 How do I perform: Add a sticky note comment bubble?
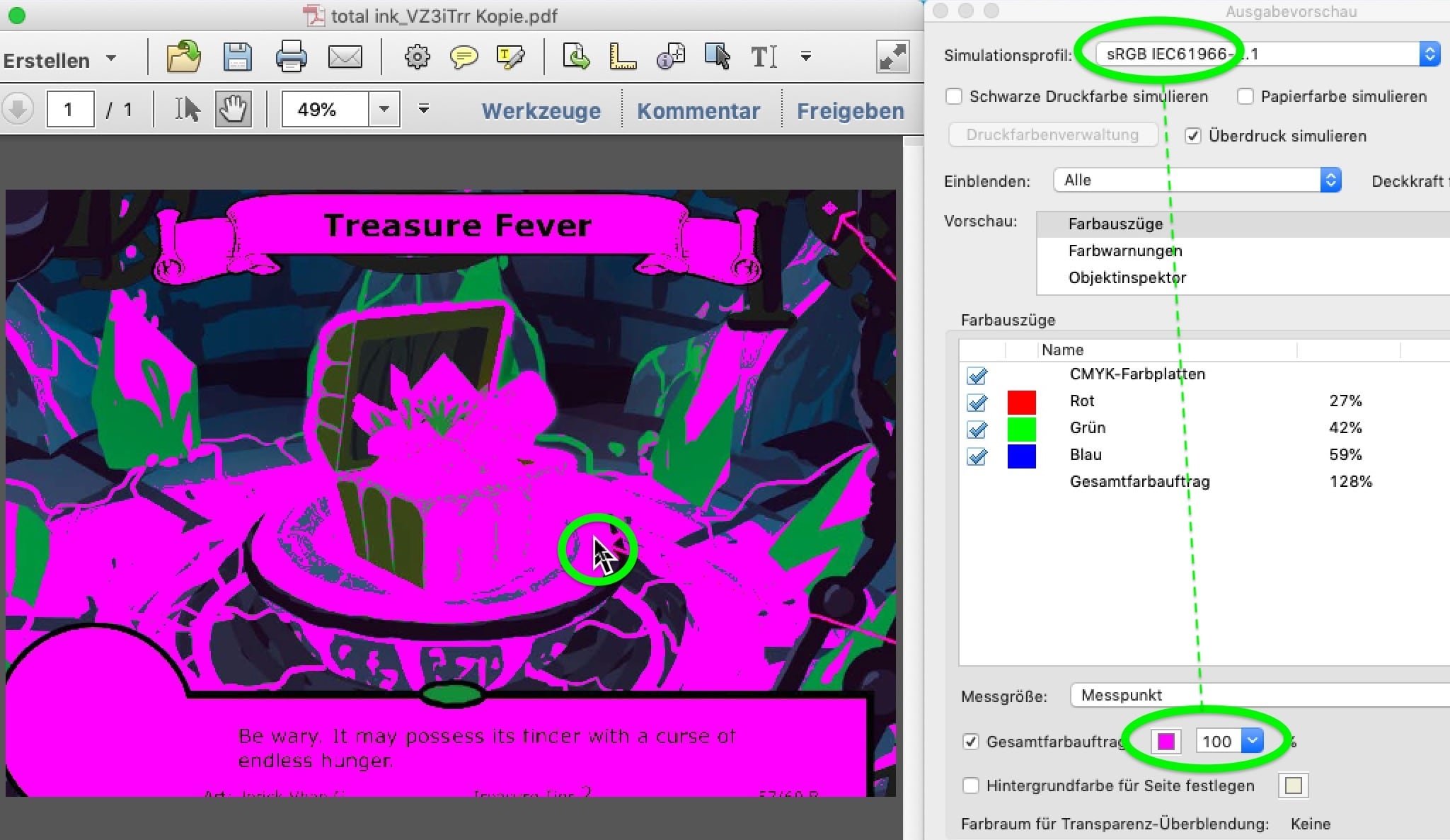464,57
